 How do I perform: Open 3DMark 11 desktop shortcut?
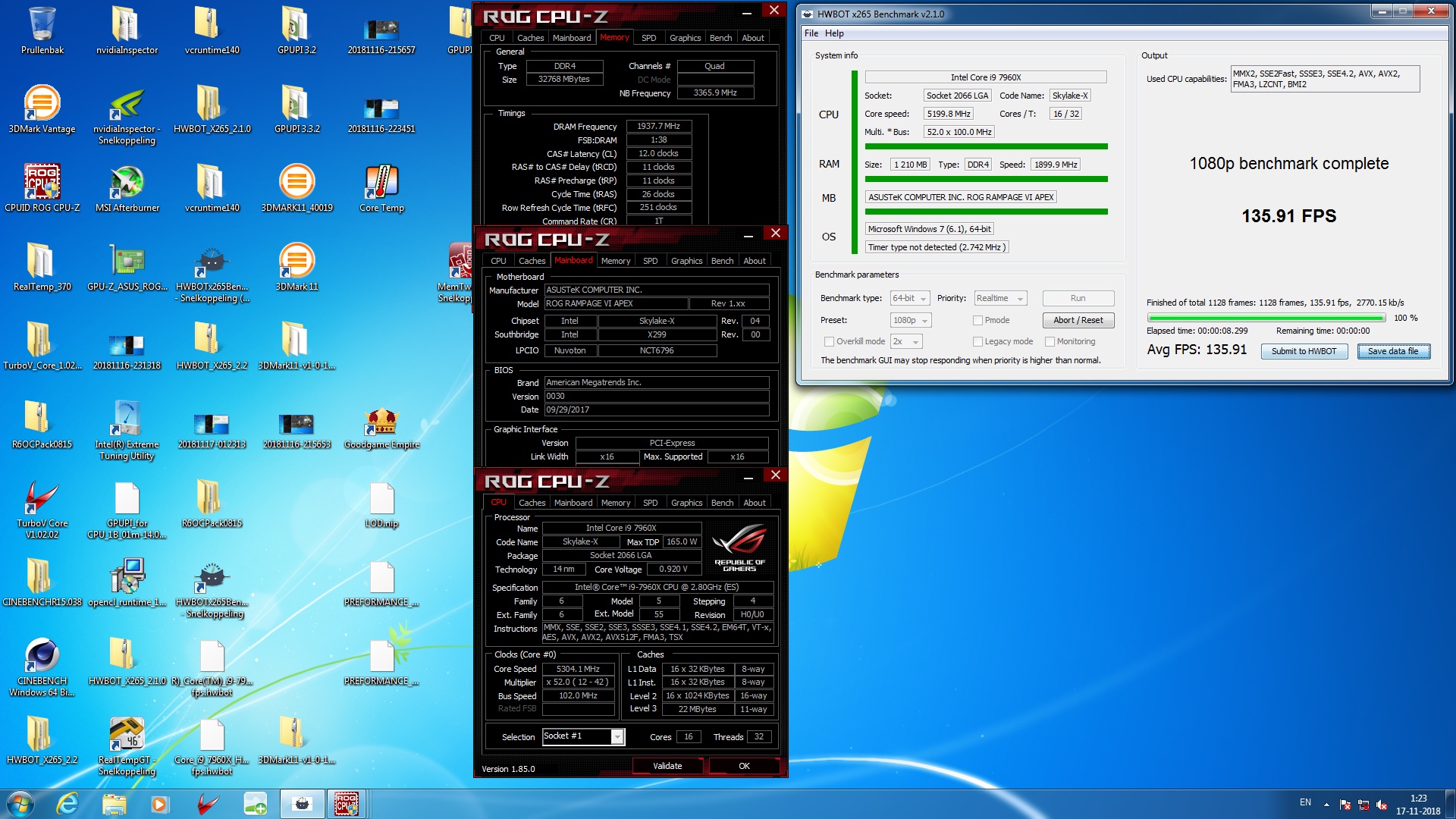click(297, 267)
